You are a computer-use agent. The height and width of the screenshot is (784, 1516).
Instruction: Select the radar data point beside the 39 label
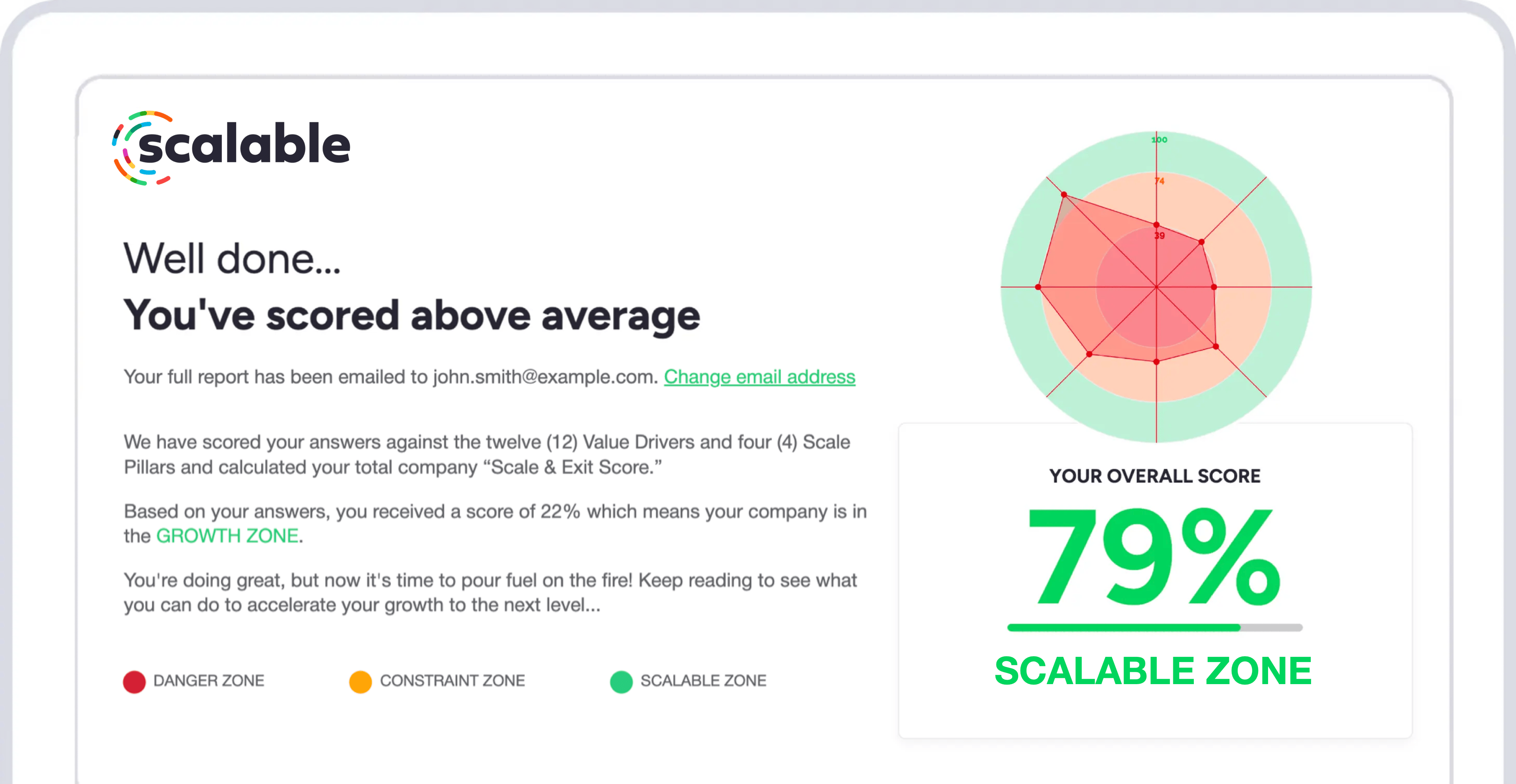[1156, 225]
